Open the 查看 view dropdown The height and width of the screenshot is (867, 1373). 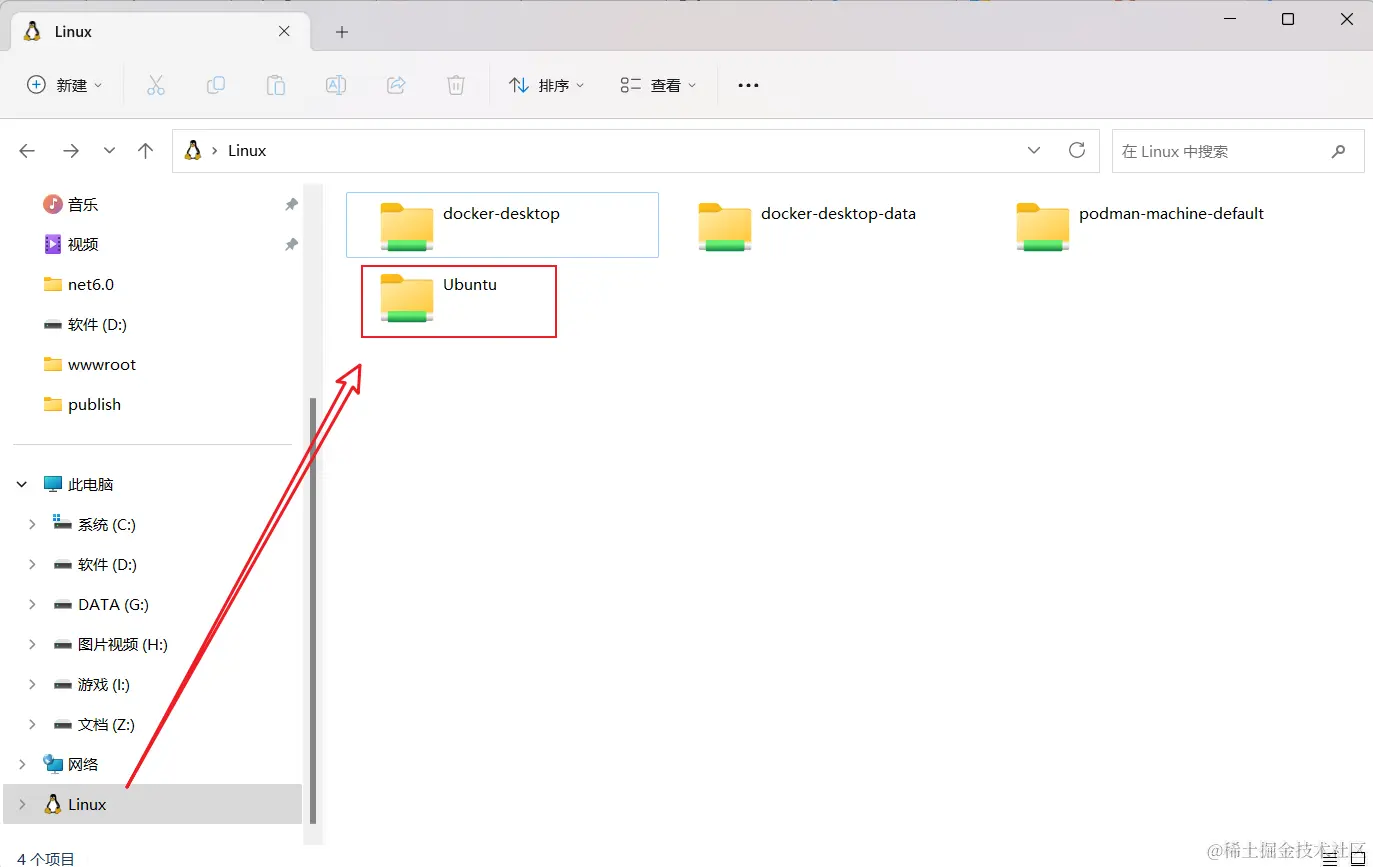click(658, 86)
